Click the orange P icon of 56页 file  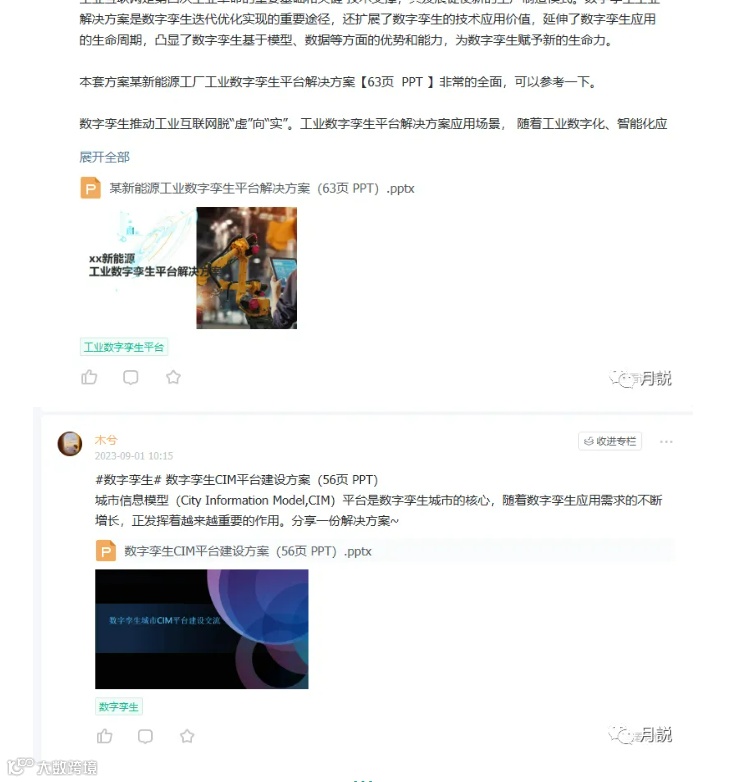pyautogui.click(x=106, y=551)
